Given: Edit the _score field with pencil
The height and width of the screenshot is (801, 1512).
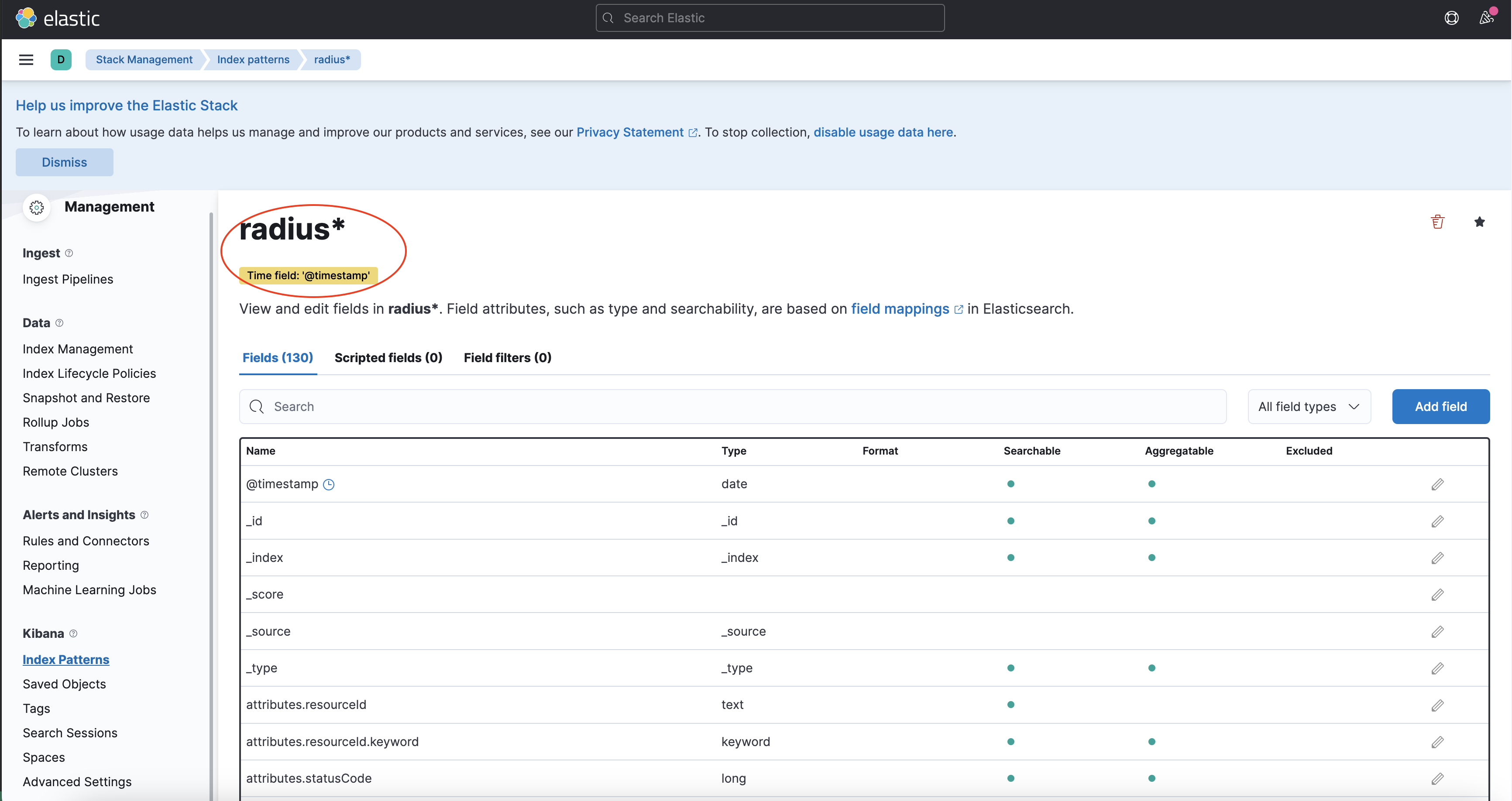Looking at the screenshot, I should pos(1437,595).
